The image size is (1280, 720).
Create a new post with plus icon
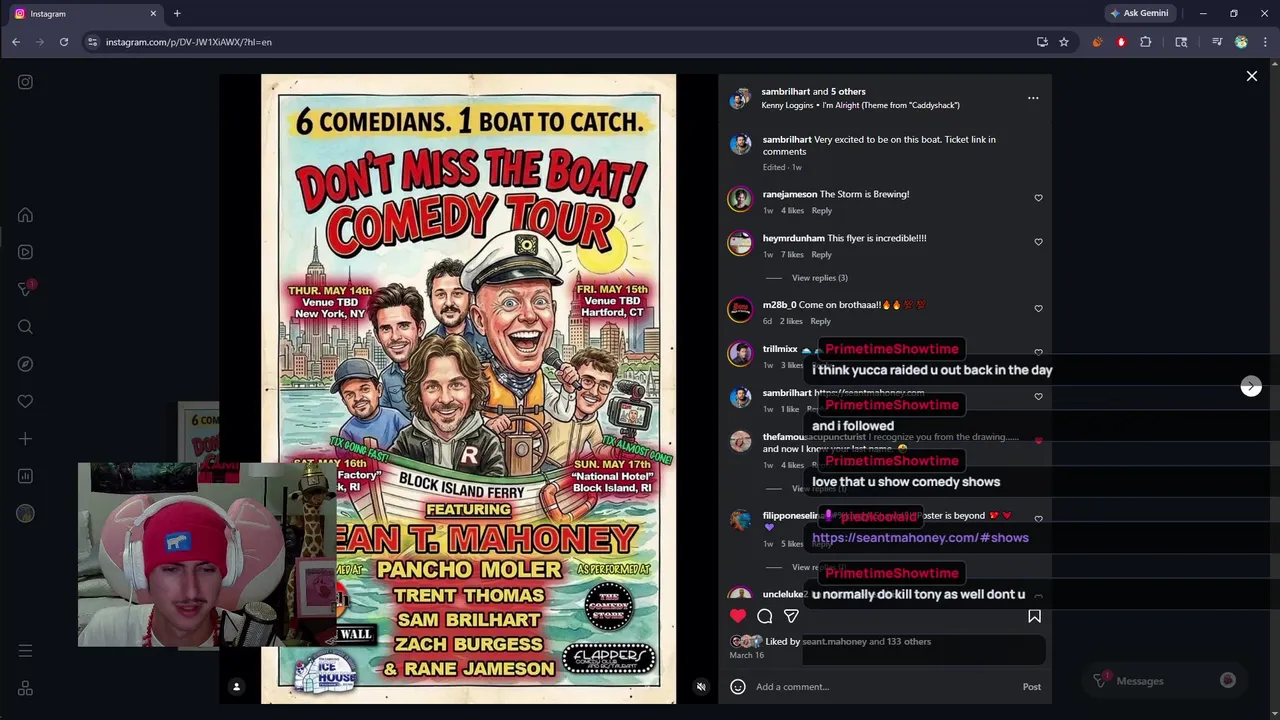point(25,439)
